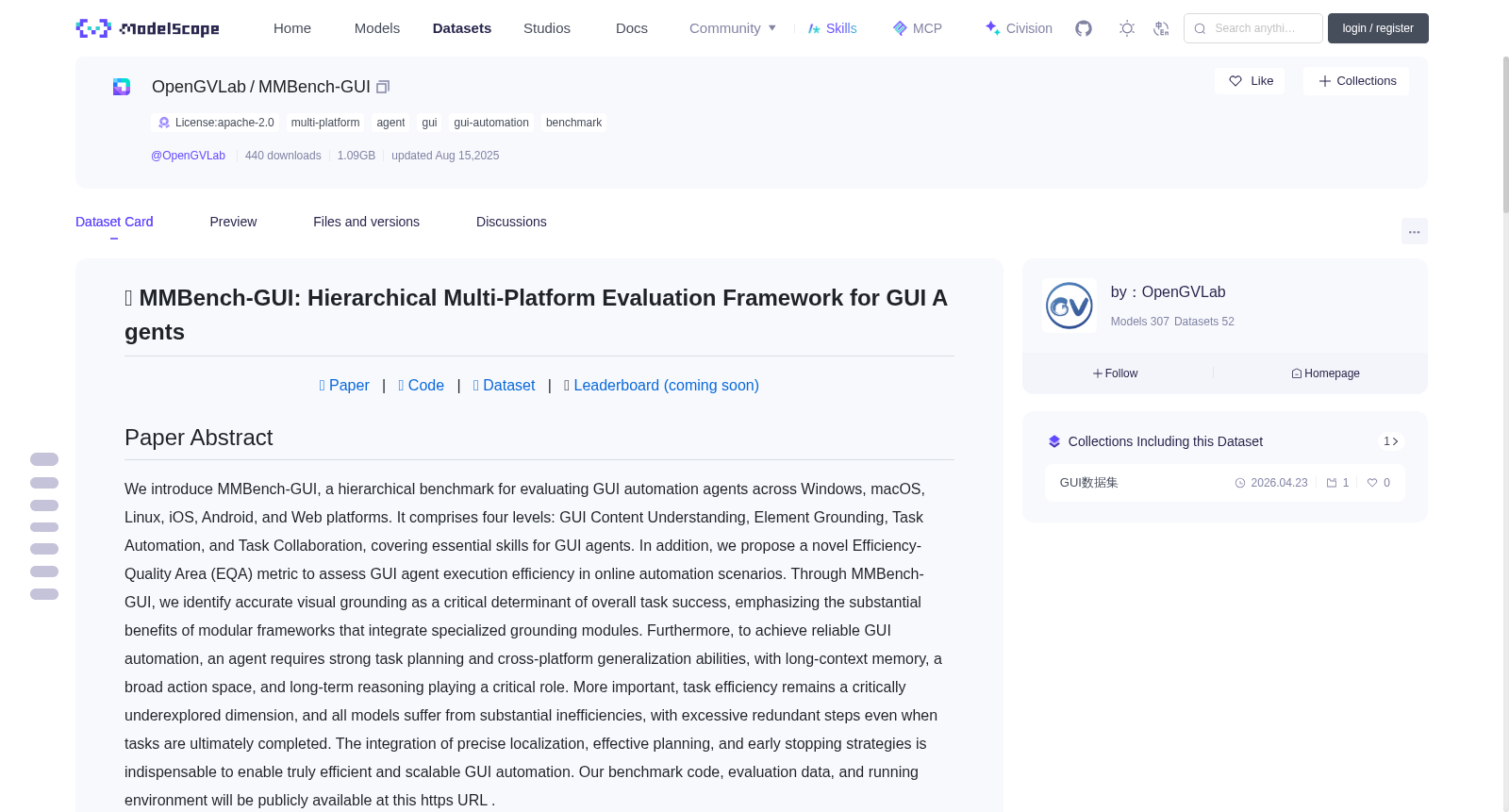Jump using the first outline marker
Image resolution: width=1509 pixels, height=812 pixels.
click(x=44, y=459)
